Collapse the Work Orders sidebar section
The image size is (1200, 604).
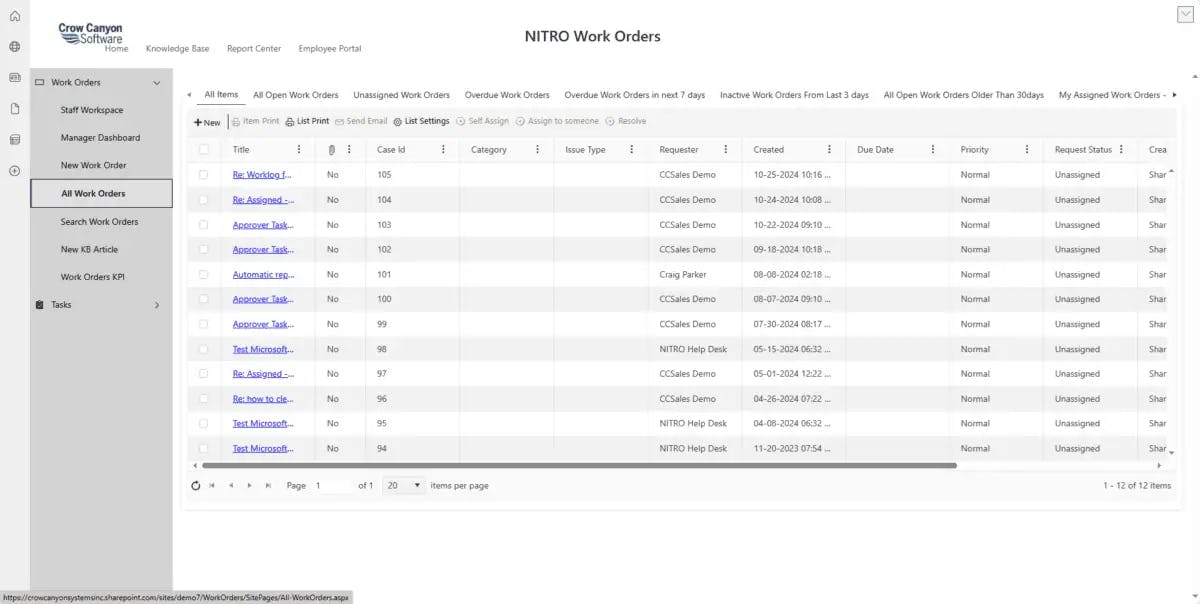(x=156, y=81)
